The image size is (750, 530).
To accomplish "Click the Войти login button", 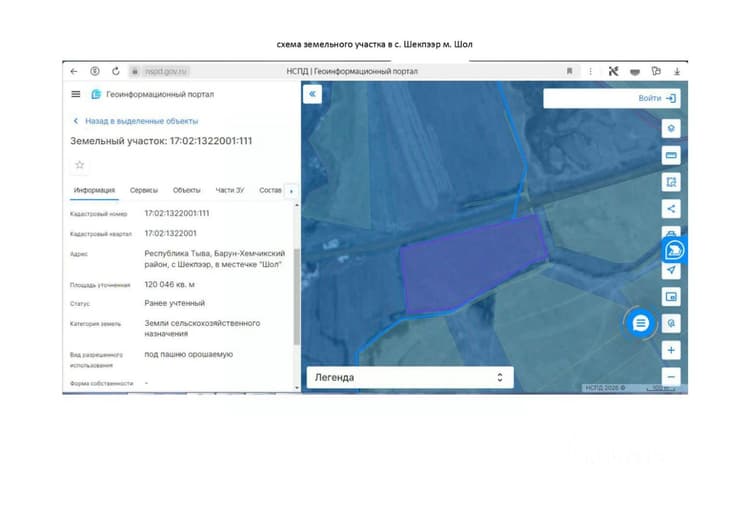I will pyautogui.click(x=657, y=98).
